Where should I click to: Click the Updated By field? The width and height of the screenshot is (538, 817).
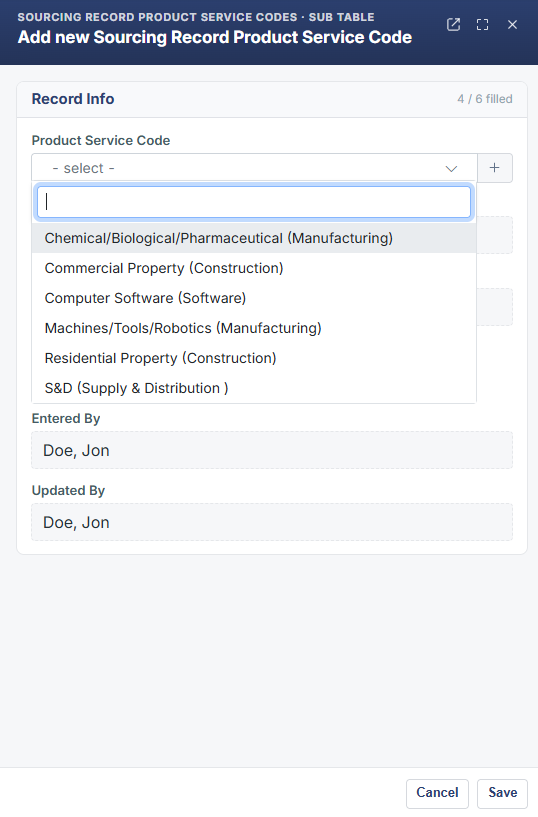coord(272,522)
